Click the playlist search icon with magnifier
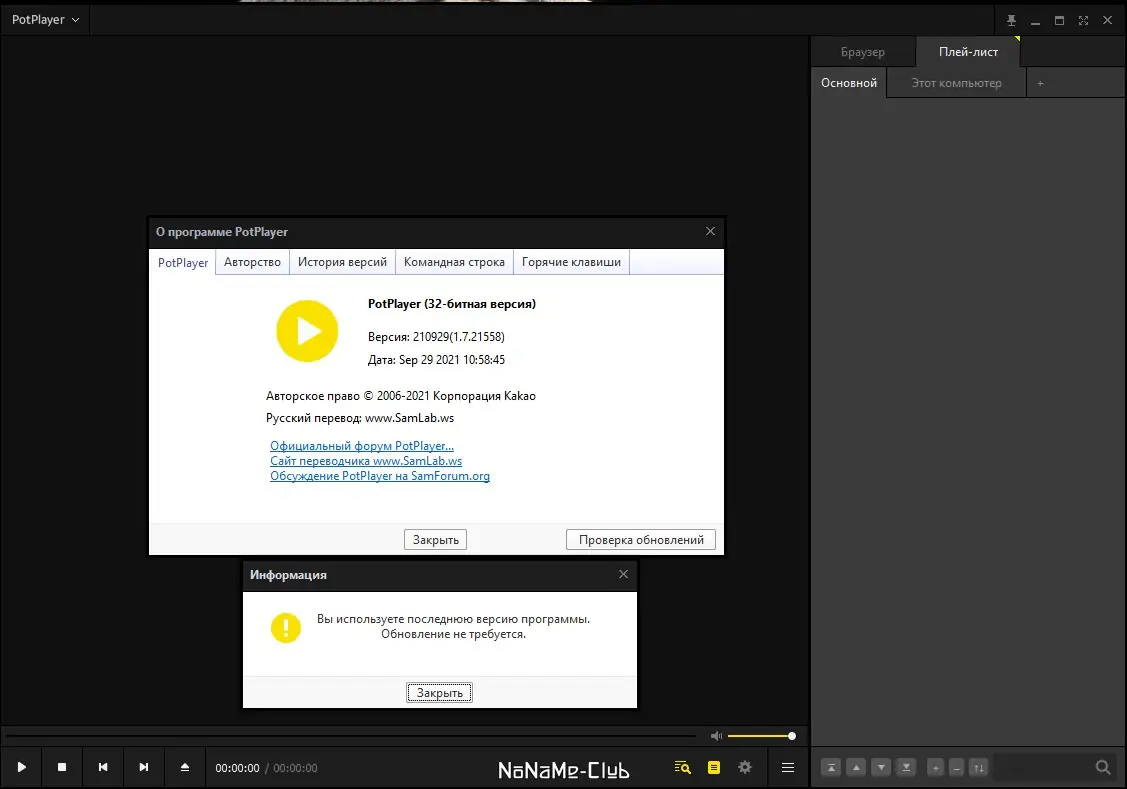 click(683, 767)
